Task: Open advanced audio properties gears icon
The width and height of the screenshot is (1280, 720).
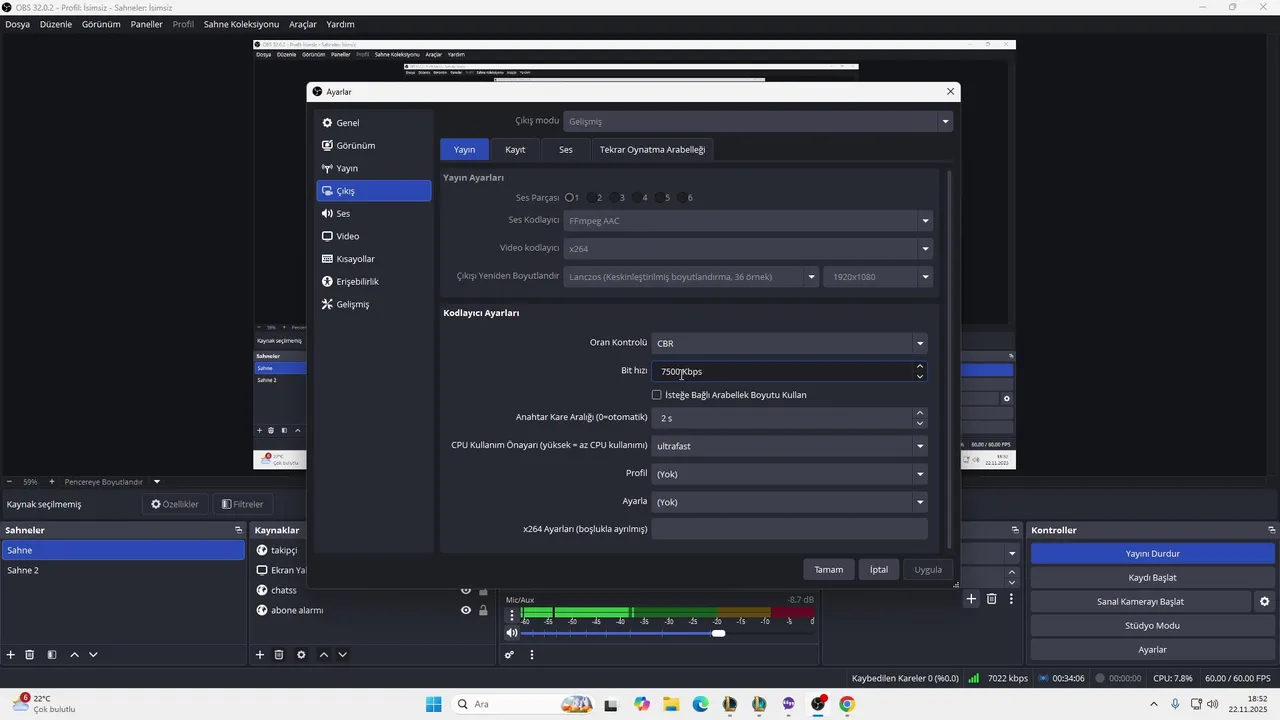Action: pos(510,655)
